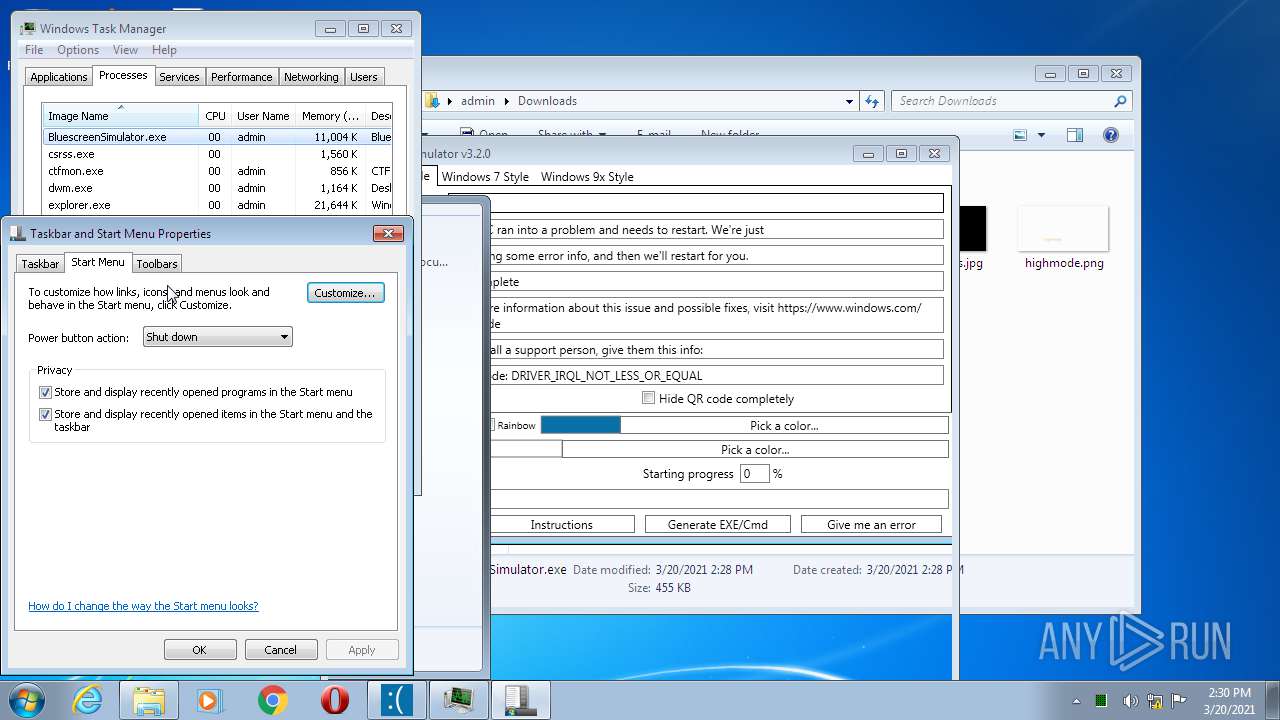Image resolution: width=1280 pixels, height=720 pixels.
Task: Select explorer.exe process row
Action: (x=219, y=205)
